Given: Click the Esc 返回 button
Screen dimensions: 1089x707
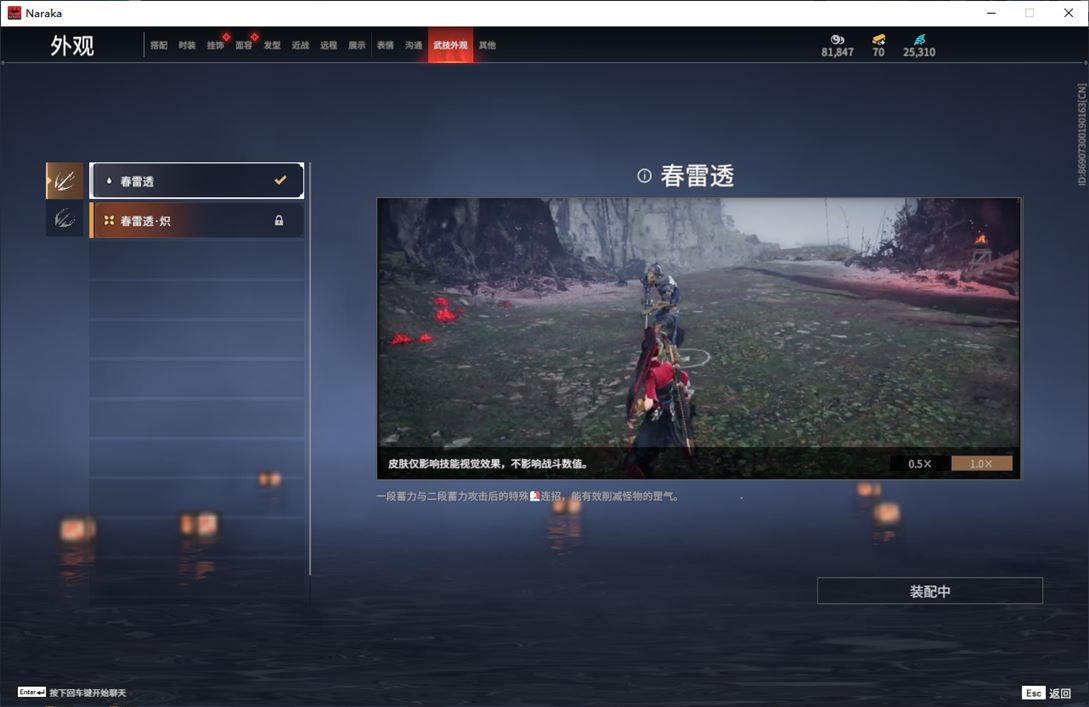Looking at the screenshot, I should click(1046, 693).
